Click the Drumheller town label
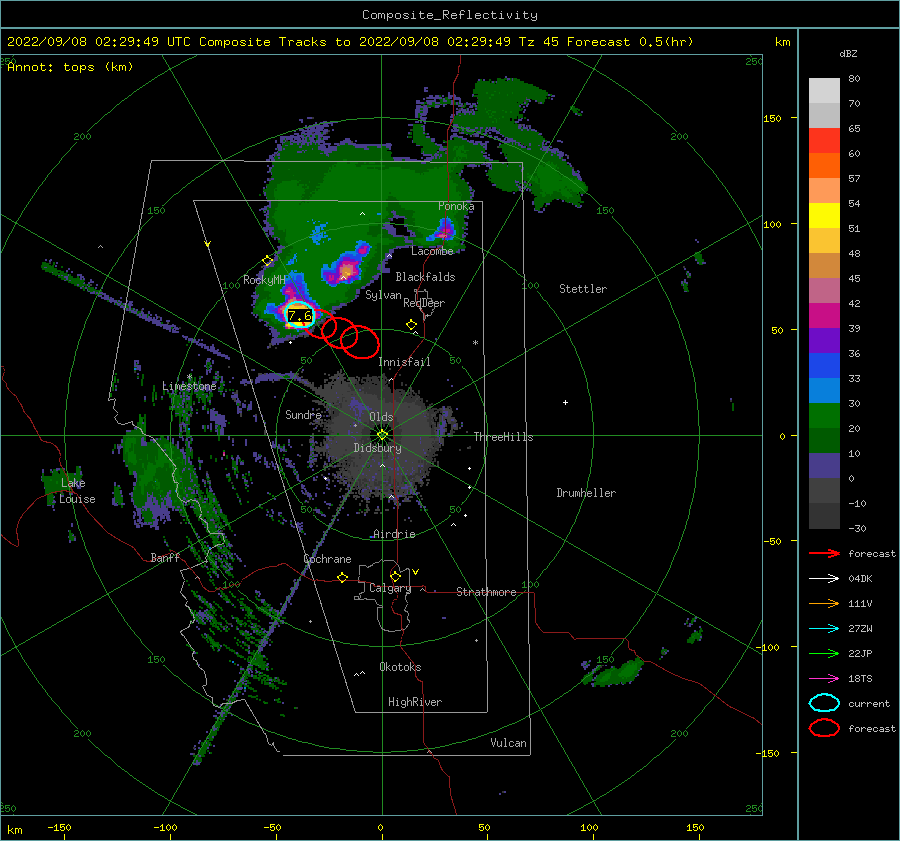This screenshot has width=900, height=841. (586, 493)
